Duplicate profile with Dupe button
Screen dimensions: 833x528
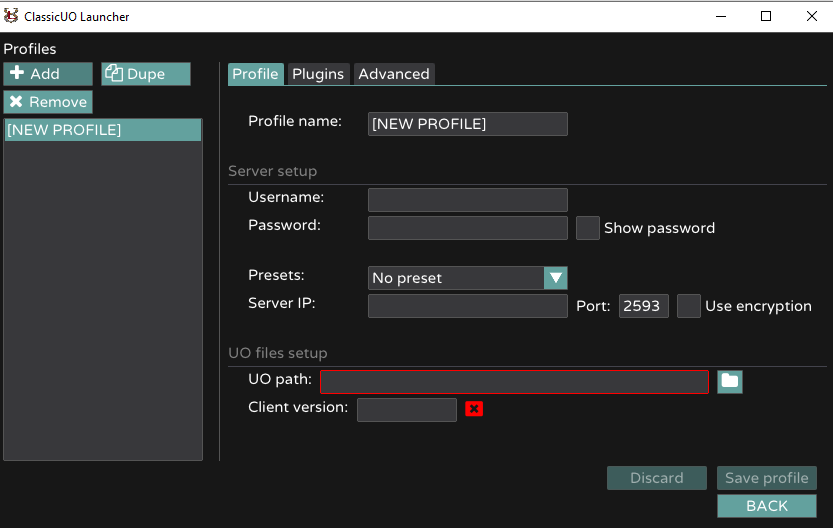(x=146, y=74)
